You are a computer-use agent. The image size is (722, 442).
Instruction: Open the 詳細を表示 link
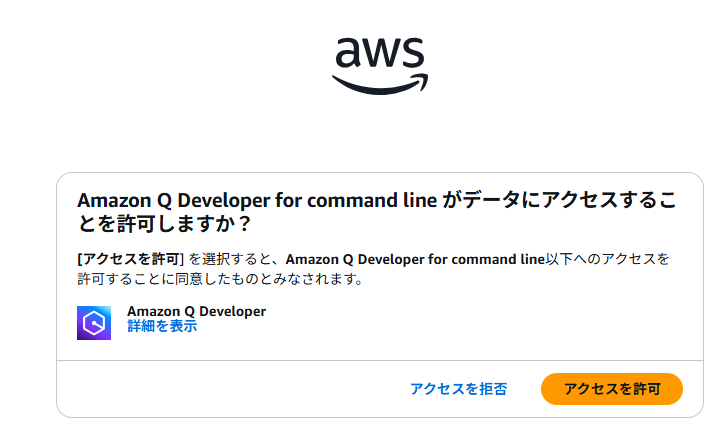tap(162, 326)
